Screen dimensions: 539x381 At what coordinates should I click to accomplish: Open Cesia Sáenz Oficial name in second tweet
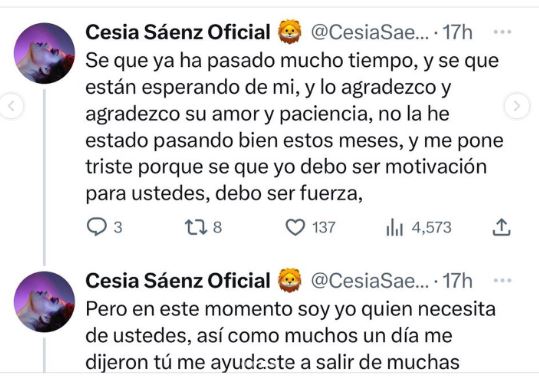coord(178,281)
